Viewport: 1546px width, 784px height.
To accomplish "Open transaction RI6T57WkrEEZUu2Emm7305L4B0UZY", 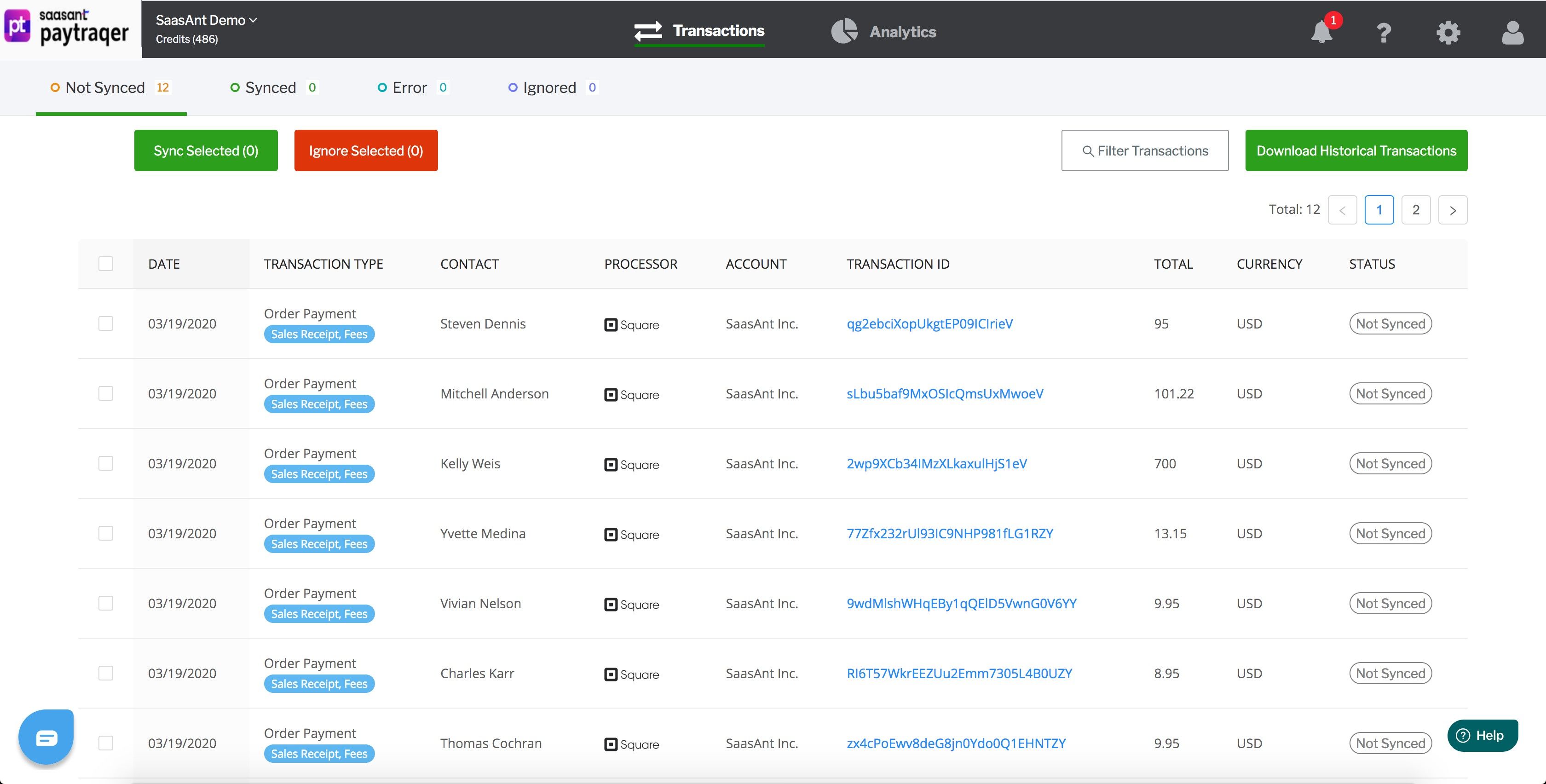I will pos(960,673).
